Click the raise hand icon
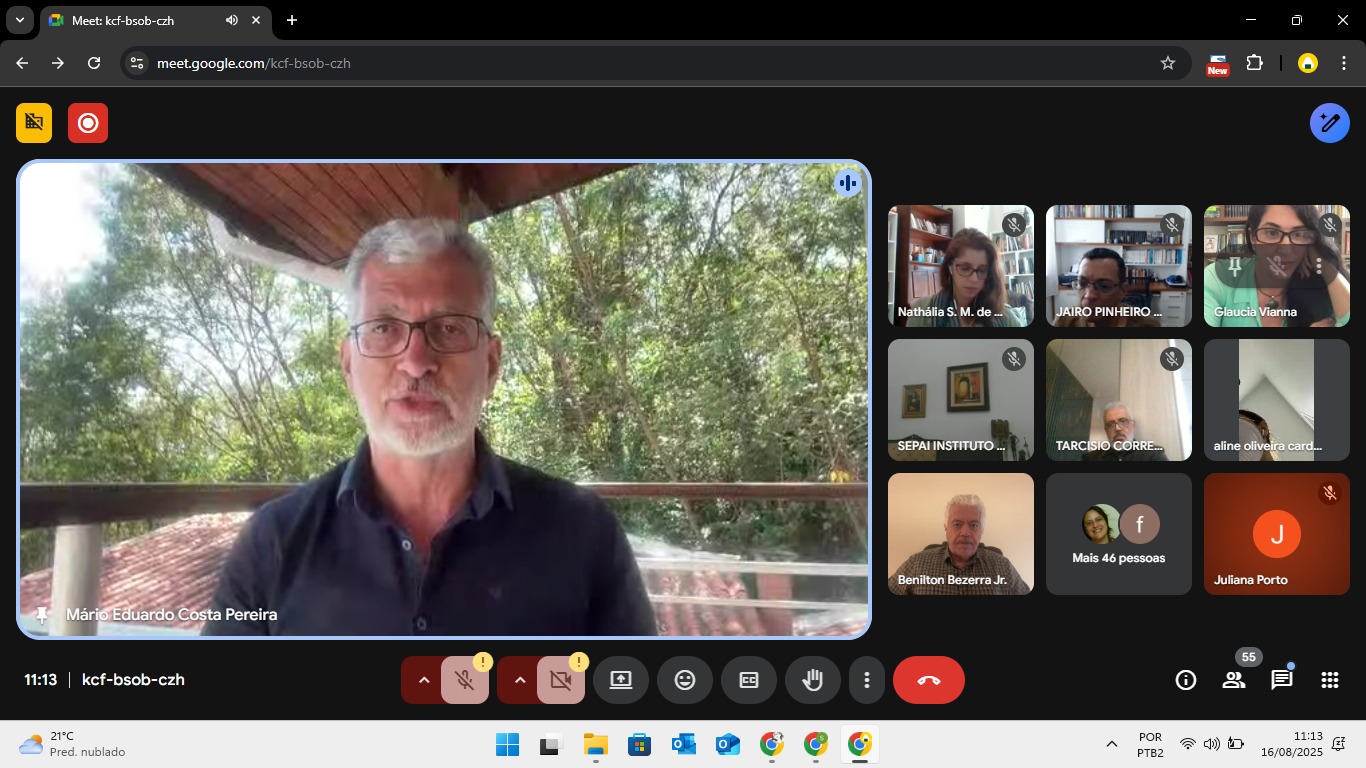The image size is (1366, 768). [812, 680]
